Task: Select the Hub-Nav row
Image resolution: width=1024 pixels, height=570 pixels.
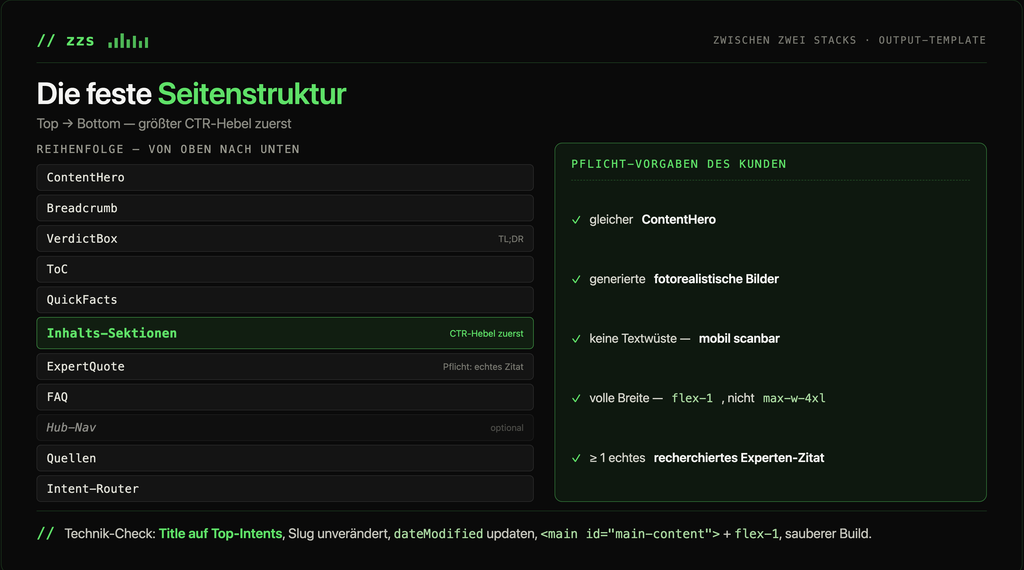Action: tap(285, 428)
